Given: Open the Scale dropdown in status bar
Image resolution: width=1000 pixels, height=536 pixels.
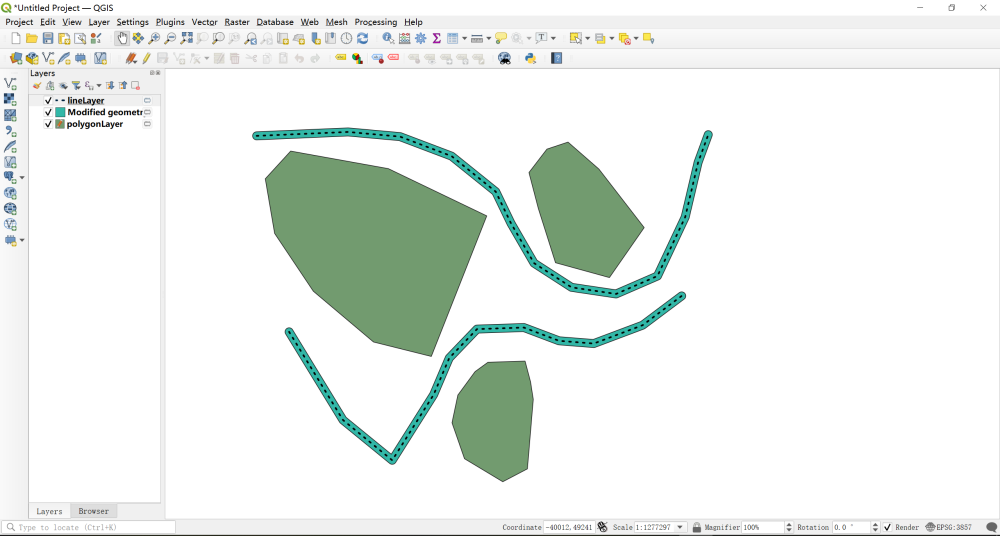Looking at the screenshot, I should tap(681, 528).
